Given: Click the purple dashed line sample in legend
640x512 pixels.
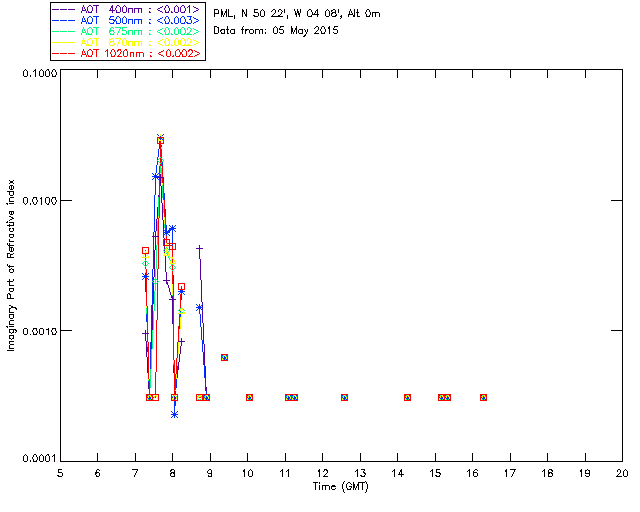Looking at the screenshot, I should (x=64, y=9).
